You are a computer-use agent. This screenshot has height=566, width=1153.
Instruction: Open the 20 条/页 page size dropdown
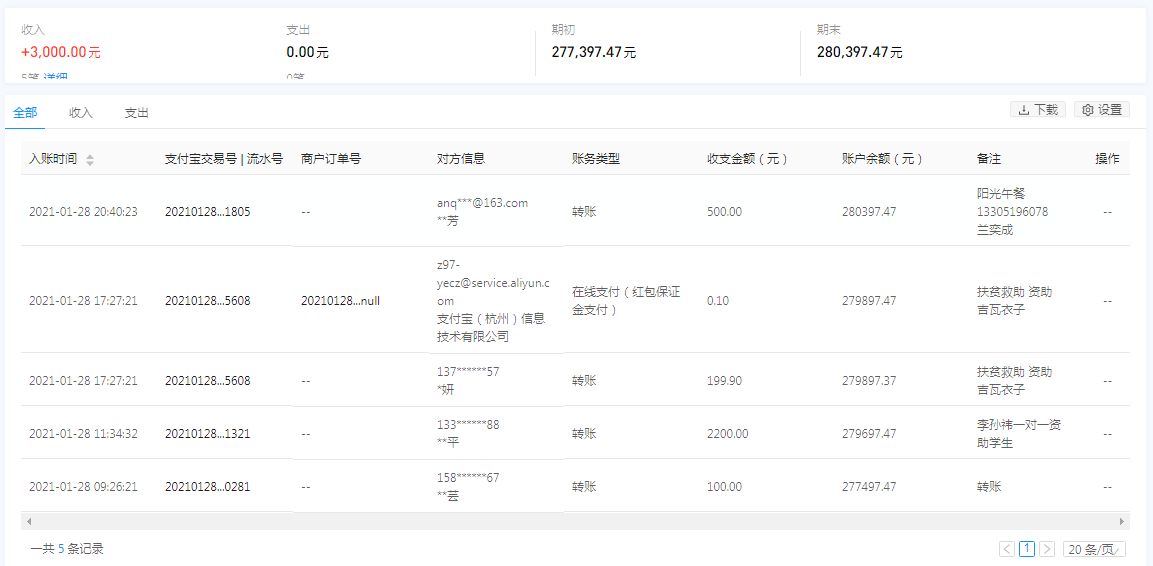coord(1094,549)
